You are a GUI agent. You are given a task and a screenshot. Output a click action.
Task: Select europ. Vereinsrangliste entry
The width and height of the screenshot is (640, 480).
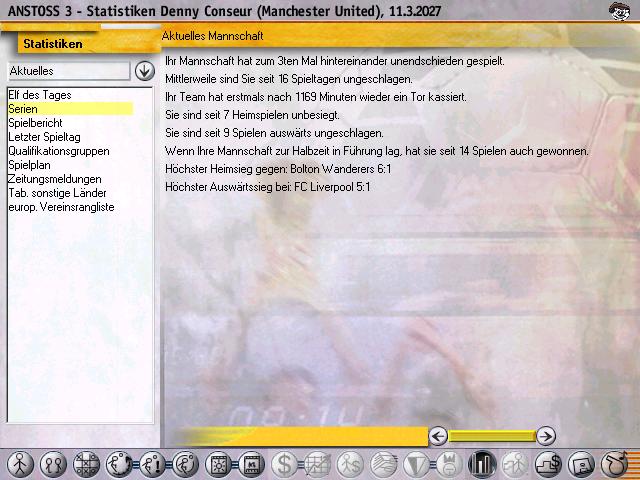click(x=61, y=207)
